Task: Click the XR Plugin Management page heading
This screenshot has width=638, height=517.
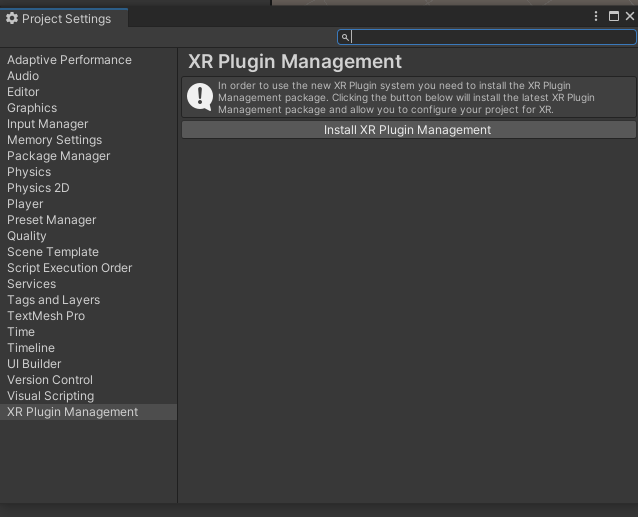Action: click(x=295, y=62)
